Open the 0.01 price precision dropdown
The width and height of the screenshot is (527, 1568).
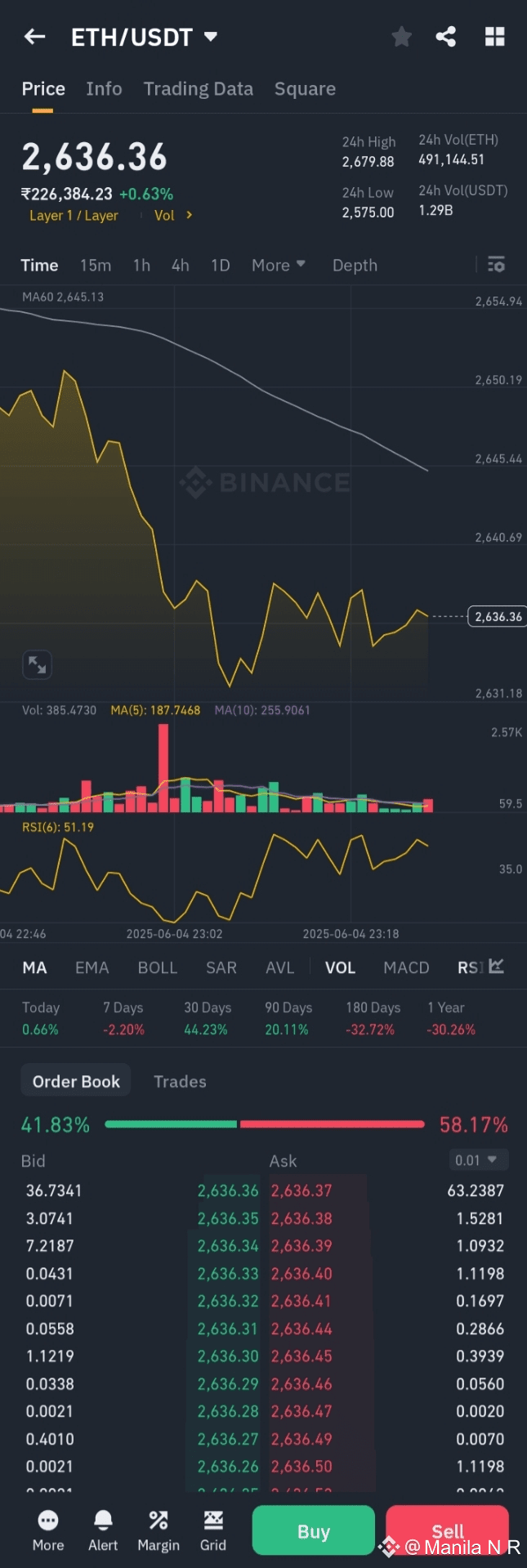tap(478, 1159)
